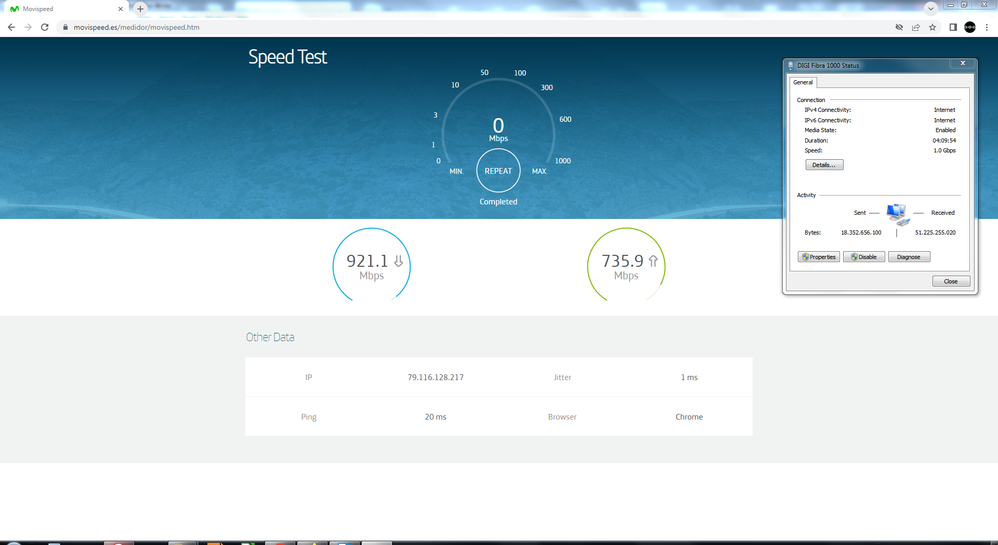Click the MAX. gauge label
Screen dimensions: 998x545
click(539, 172)
